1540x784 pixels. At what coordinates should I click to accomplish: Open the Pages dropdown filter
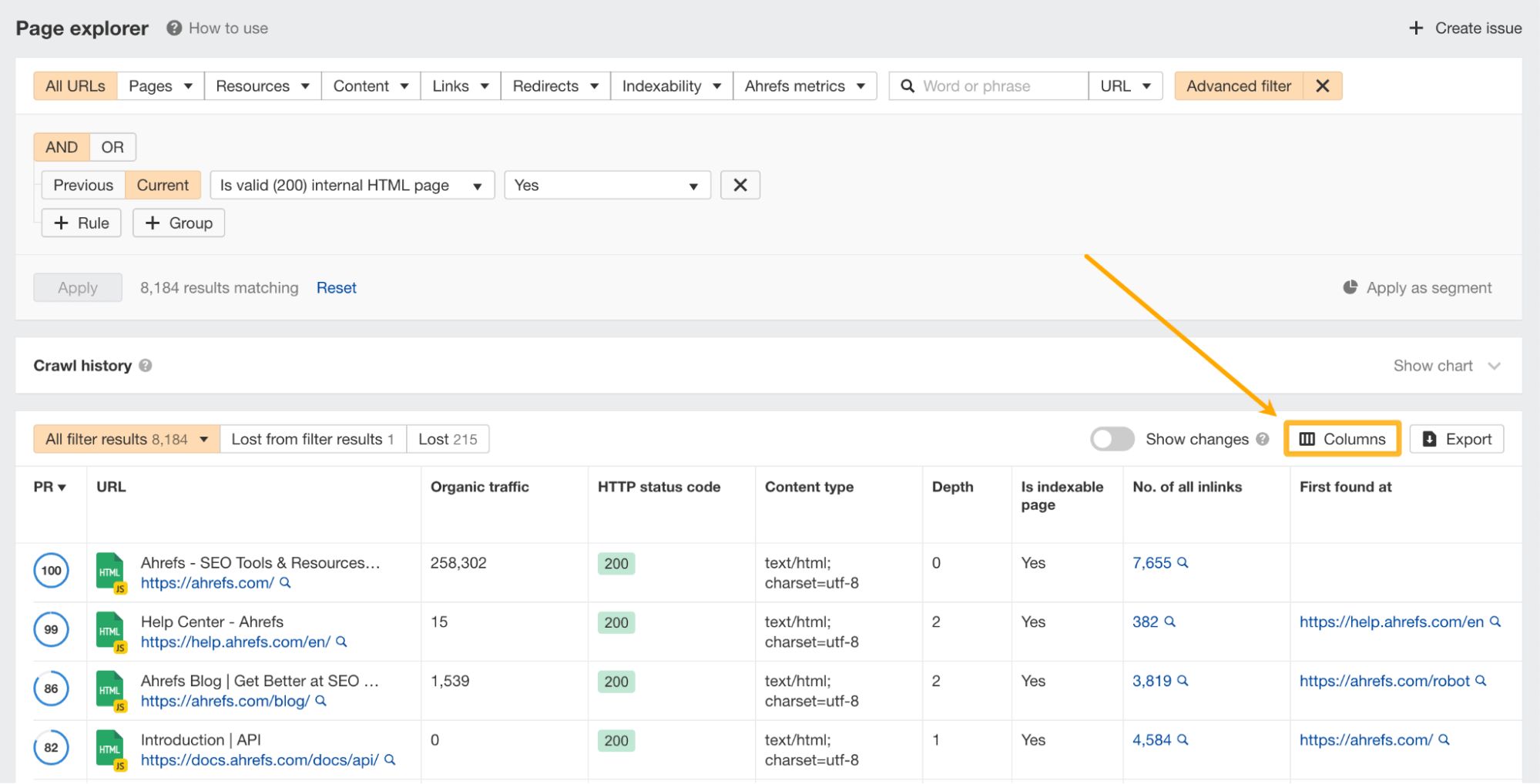tap(160, 86)
